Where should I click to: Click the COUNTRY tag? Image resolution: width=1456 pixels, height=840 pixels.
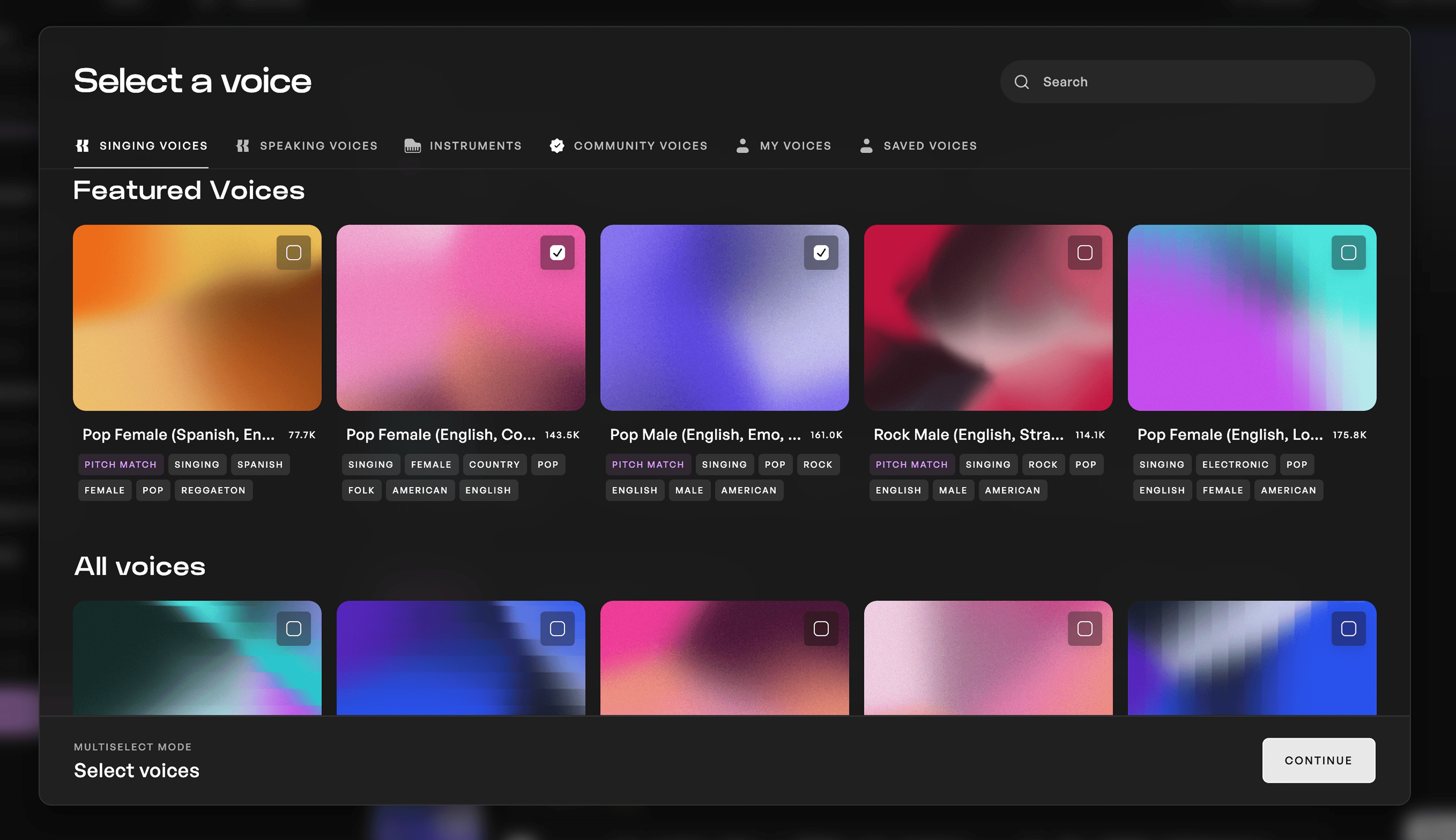tap(495, 465)
